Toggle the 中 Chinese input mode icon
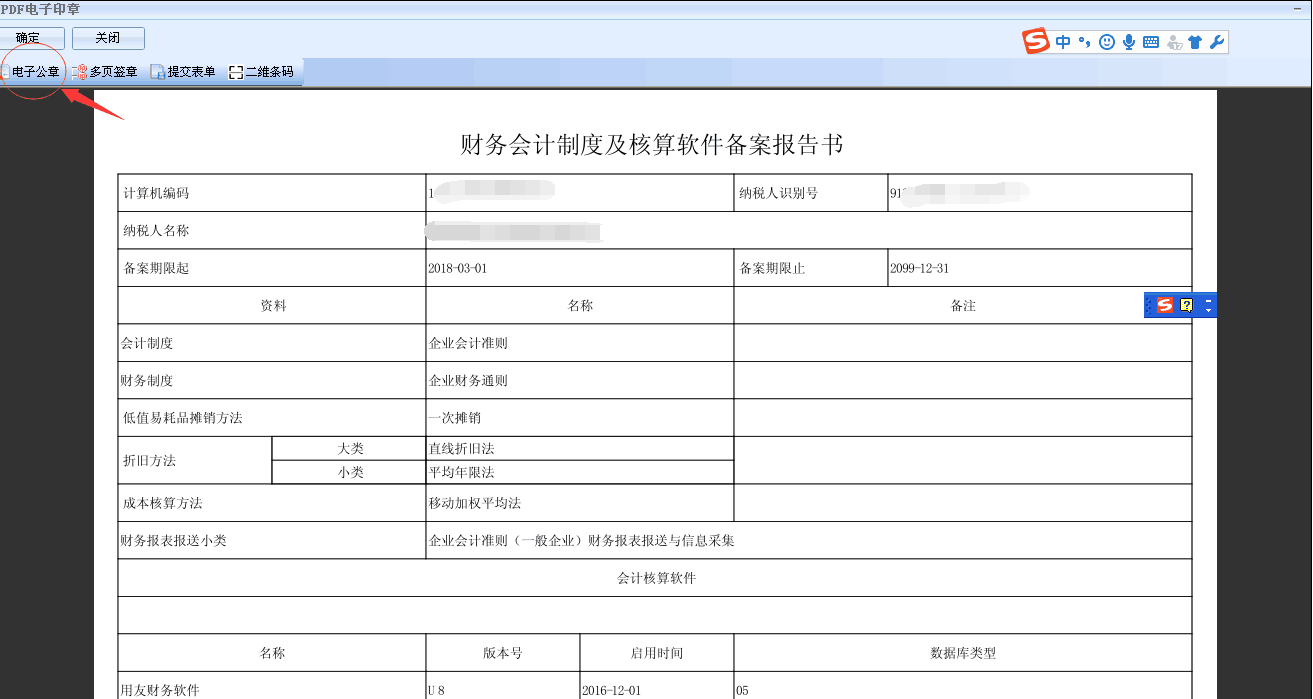This screenshot has width=1313, height=699. pyautogui.click(x=1063, y=42)
